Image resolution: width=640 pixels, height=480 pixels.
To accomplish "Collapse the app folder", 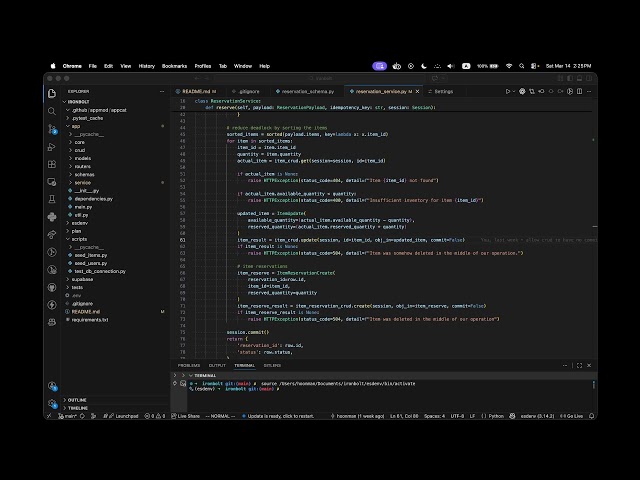I will [x=76, y=126].
